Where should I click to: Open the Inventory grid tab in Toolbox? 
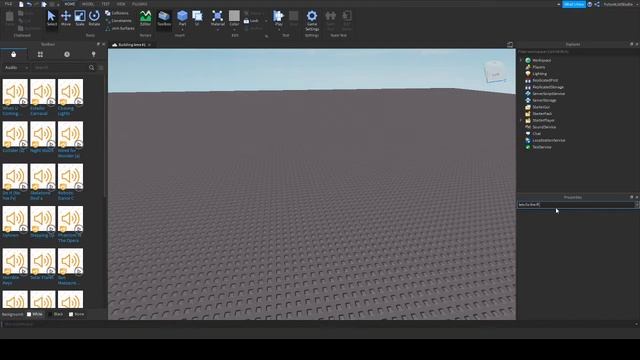pyautogui.click(x=40, y=54)
